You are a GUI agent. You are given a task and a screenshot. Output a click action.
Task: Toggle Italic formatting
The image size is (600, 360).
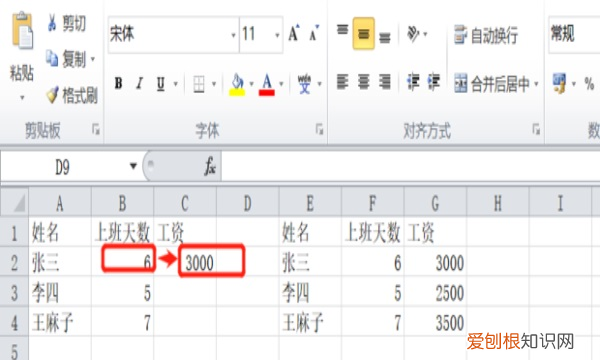pos(140,83)
